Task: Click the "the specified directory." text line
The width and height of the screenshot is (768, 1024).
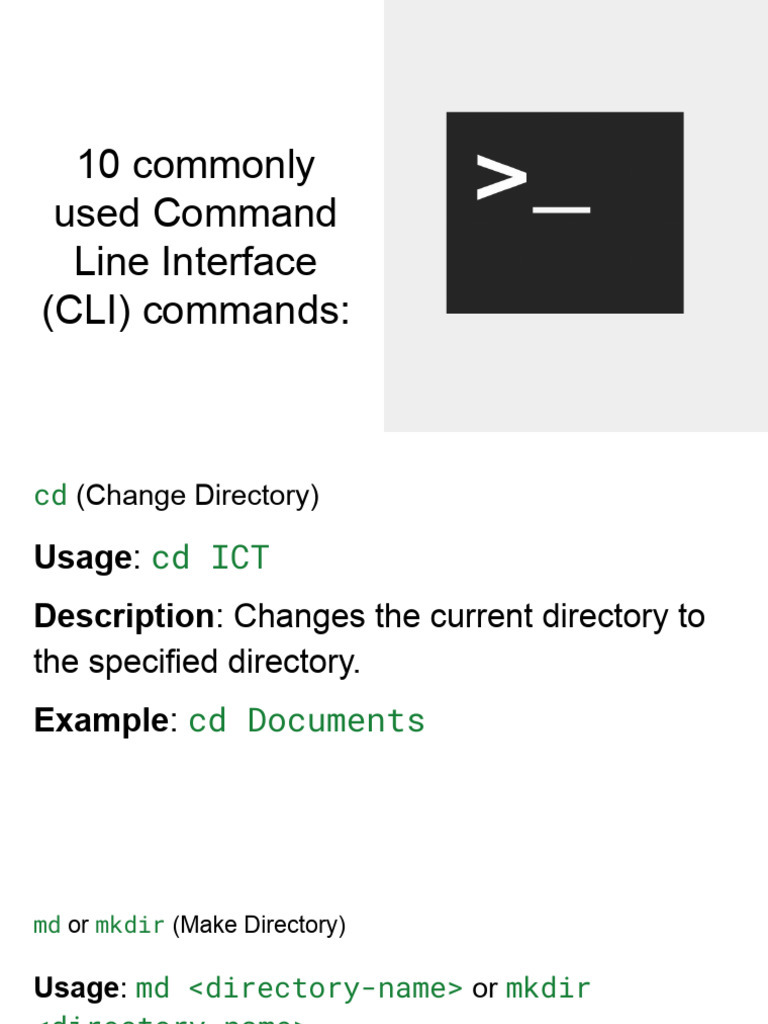Action: [197, 662]
